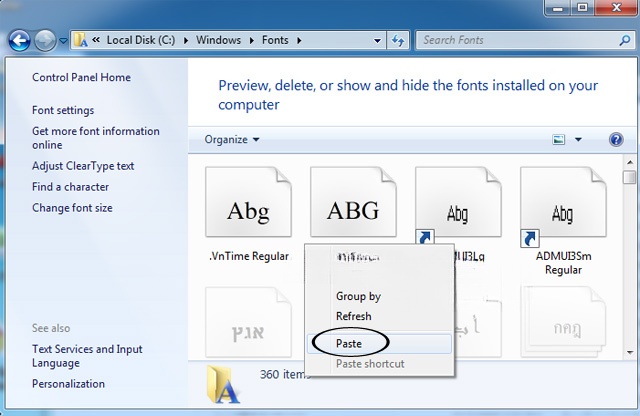This screenshot has height=416, width=640.
Task: Maximize the Fonts window
Action: click(582, 7)
